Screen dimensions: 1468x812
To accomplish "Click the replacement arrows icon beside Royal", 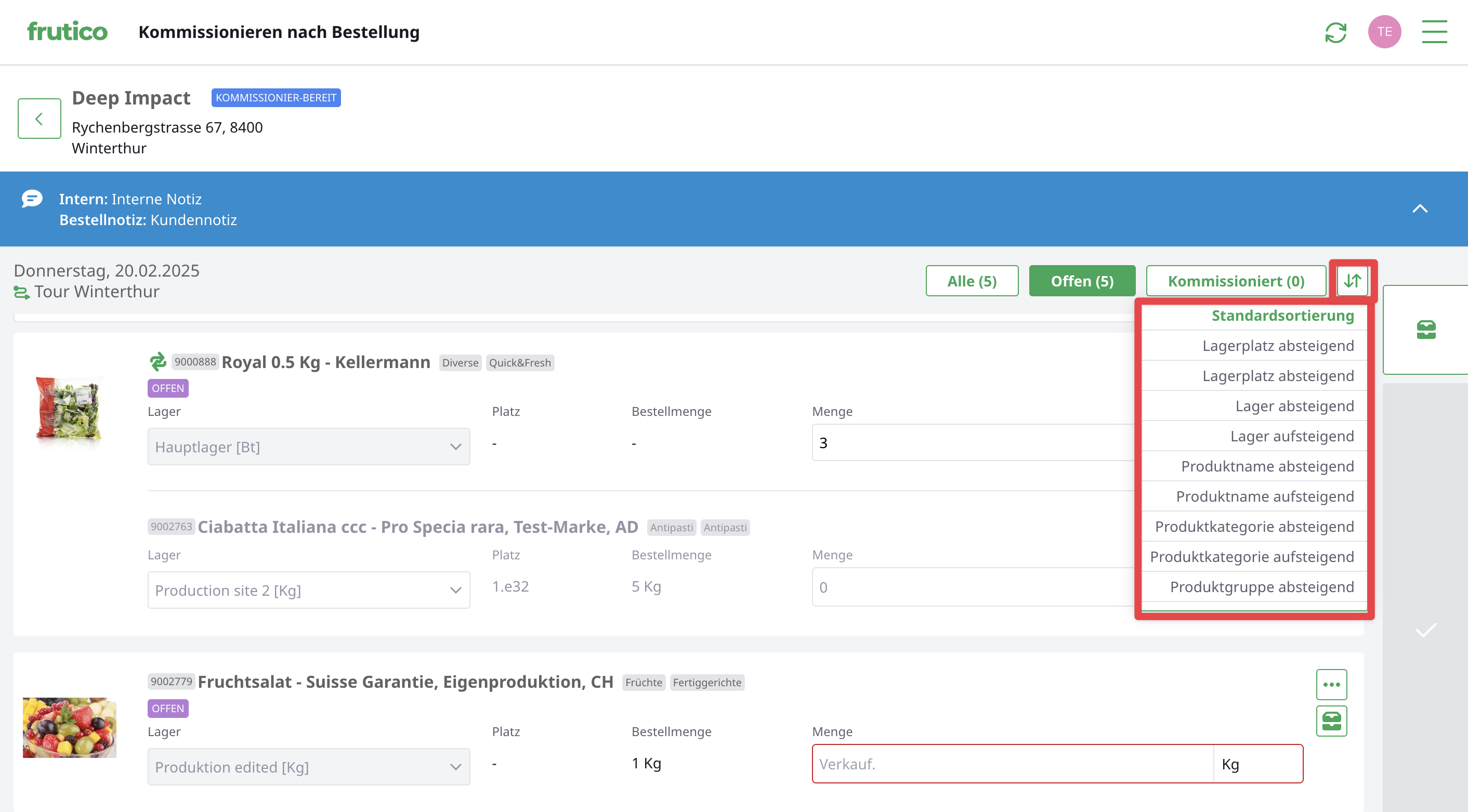I will point(158,361).
